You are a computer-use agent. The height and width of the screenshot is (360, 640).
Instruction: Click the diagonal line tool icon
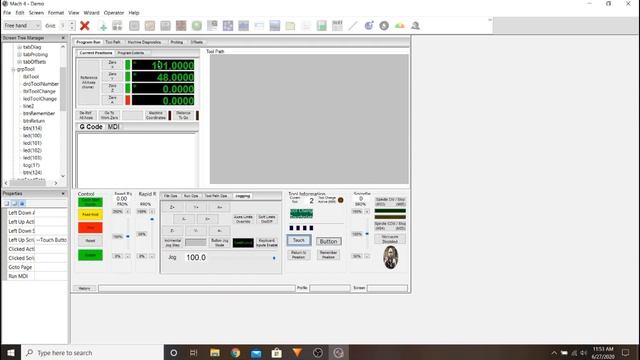pyautogui.click(x=353, y=26)
